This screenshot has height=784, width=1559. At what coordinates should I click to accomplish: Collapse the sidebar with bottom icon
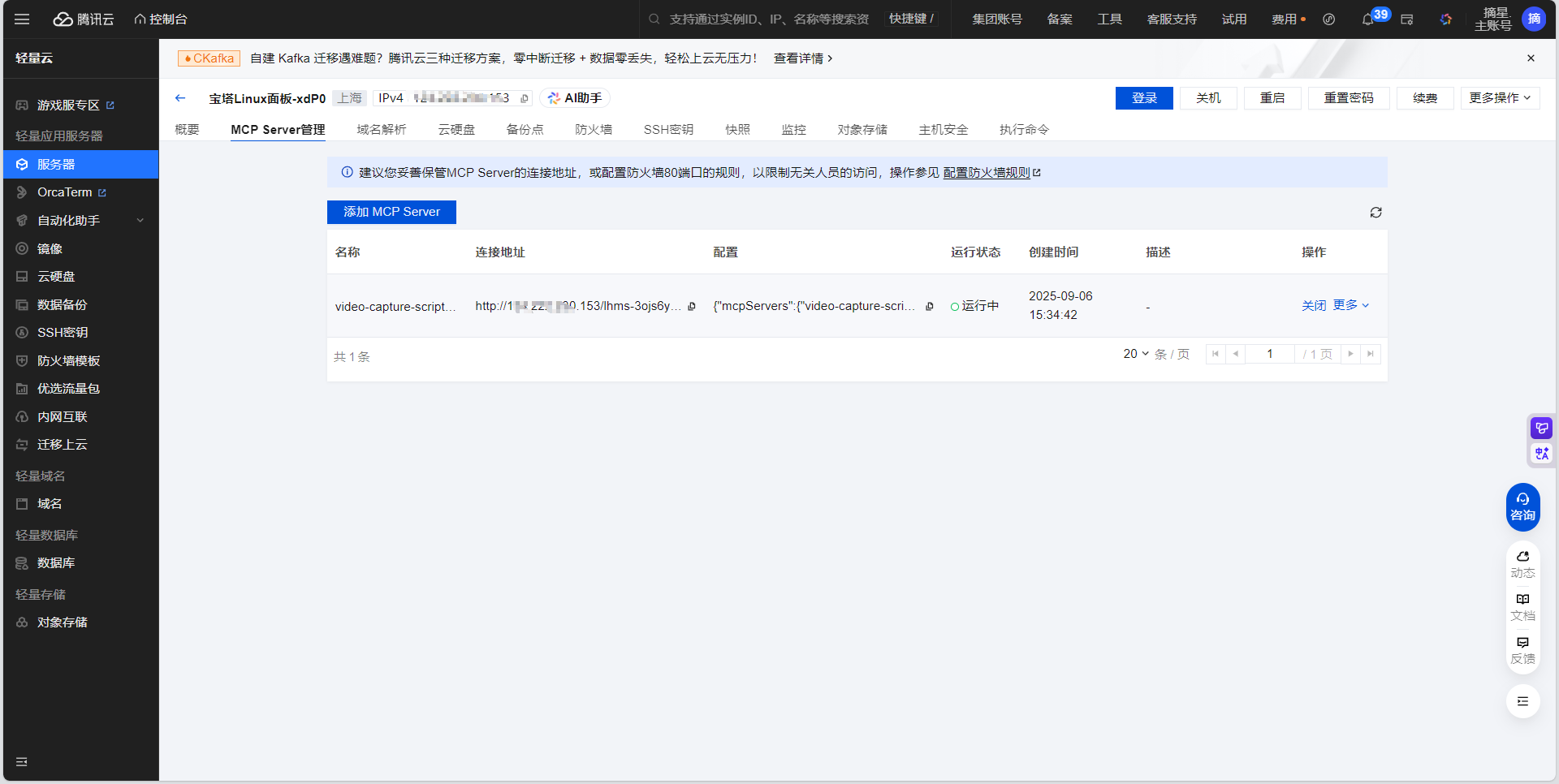coord(22,762)
